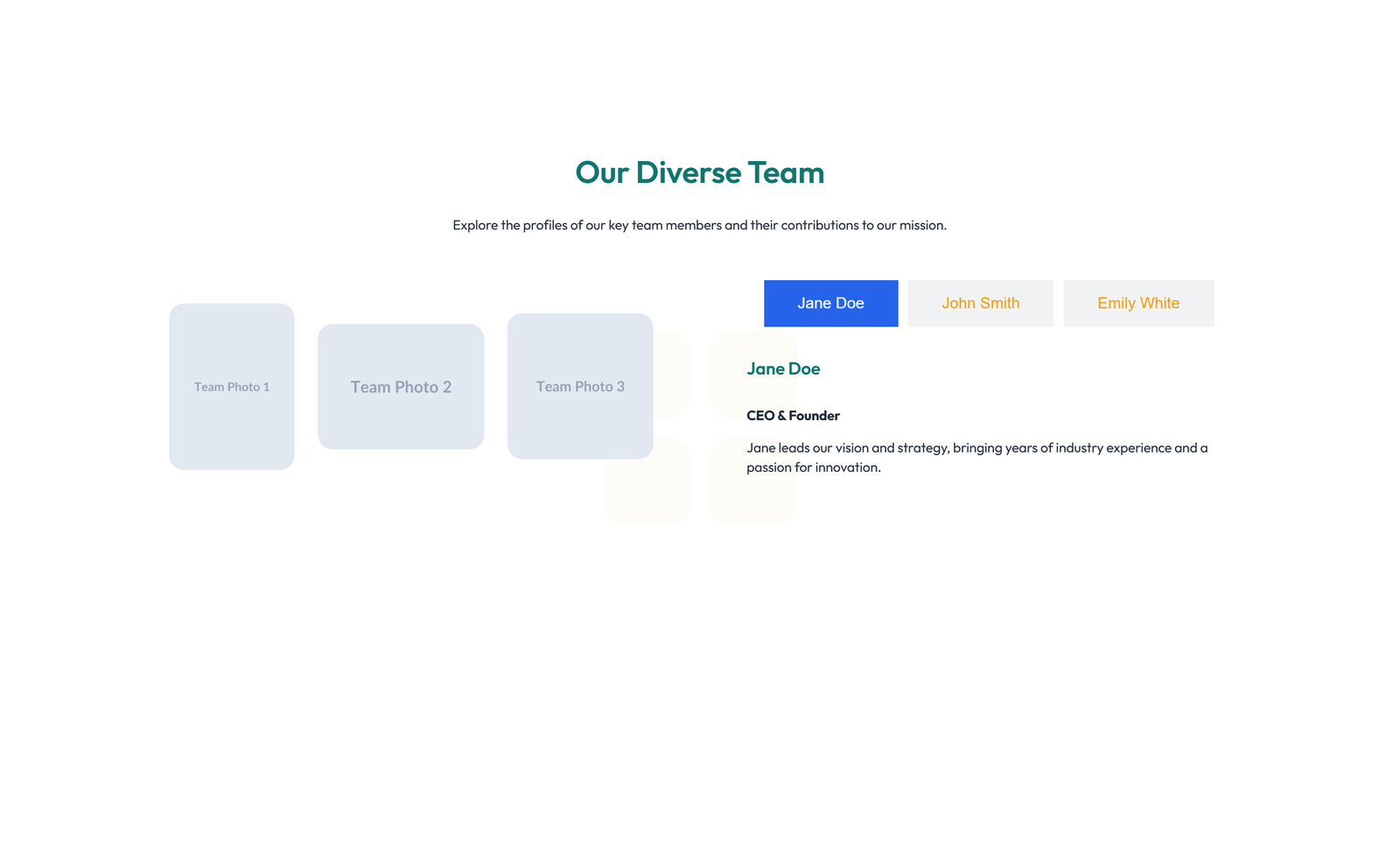Switch to the John Smith profile tab
The width and height of the screenshot is (1400, 856).
[980, 303]
